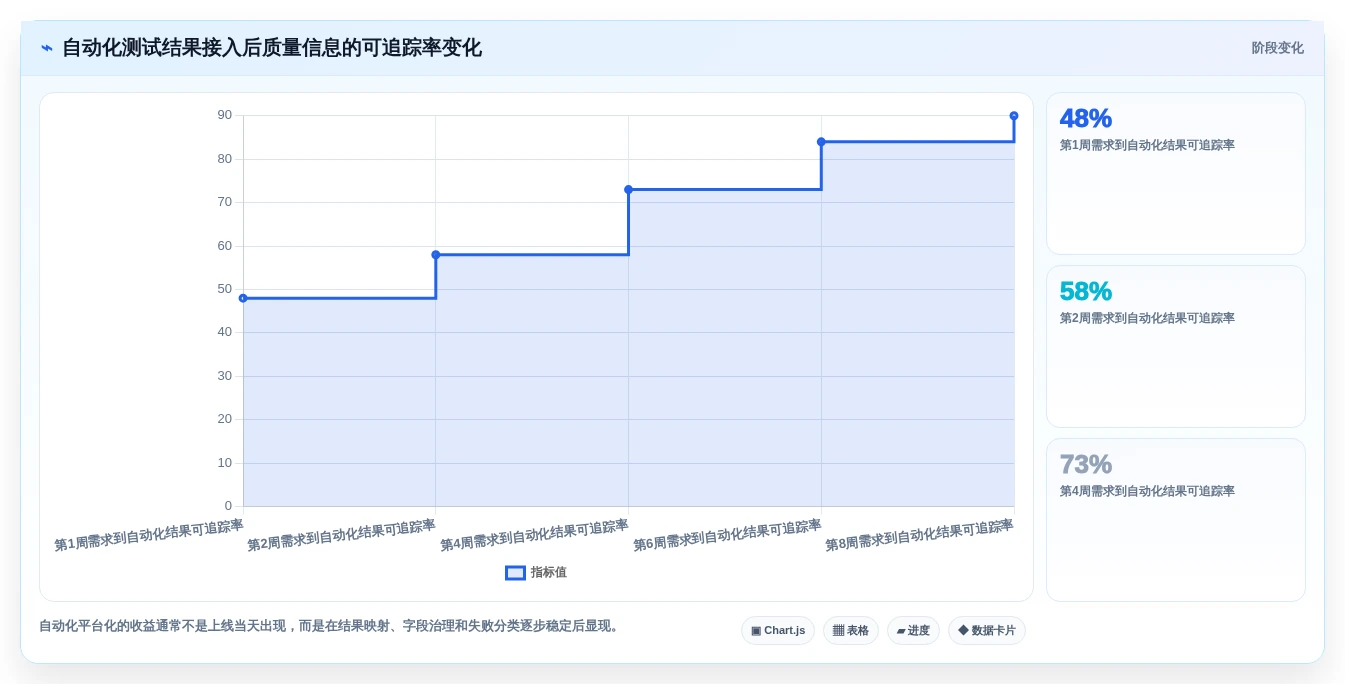
Task: Click the 73% data card value
Action: pyautogui.click(x=1086, y=465)
